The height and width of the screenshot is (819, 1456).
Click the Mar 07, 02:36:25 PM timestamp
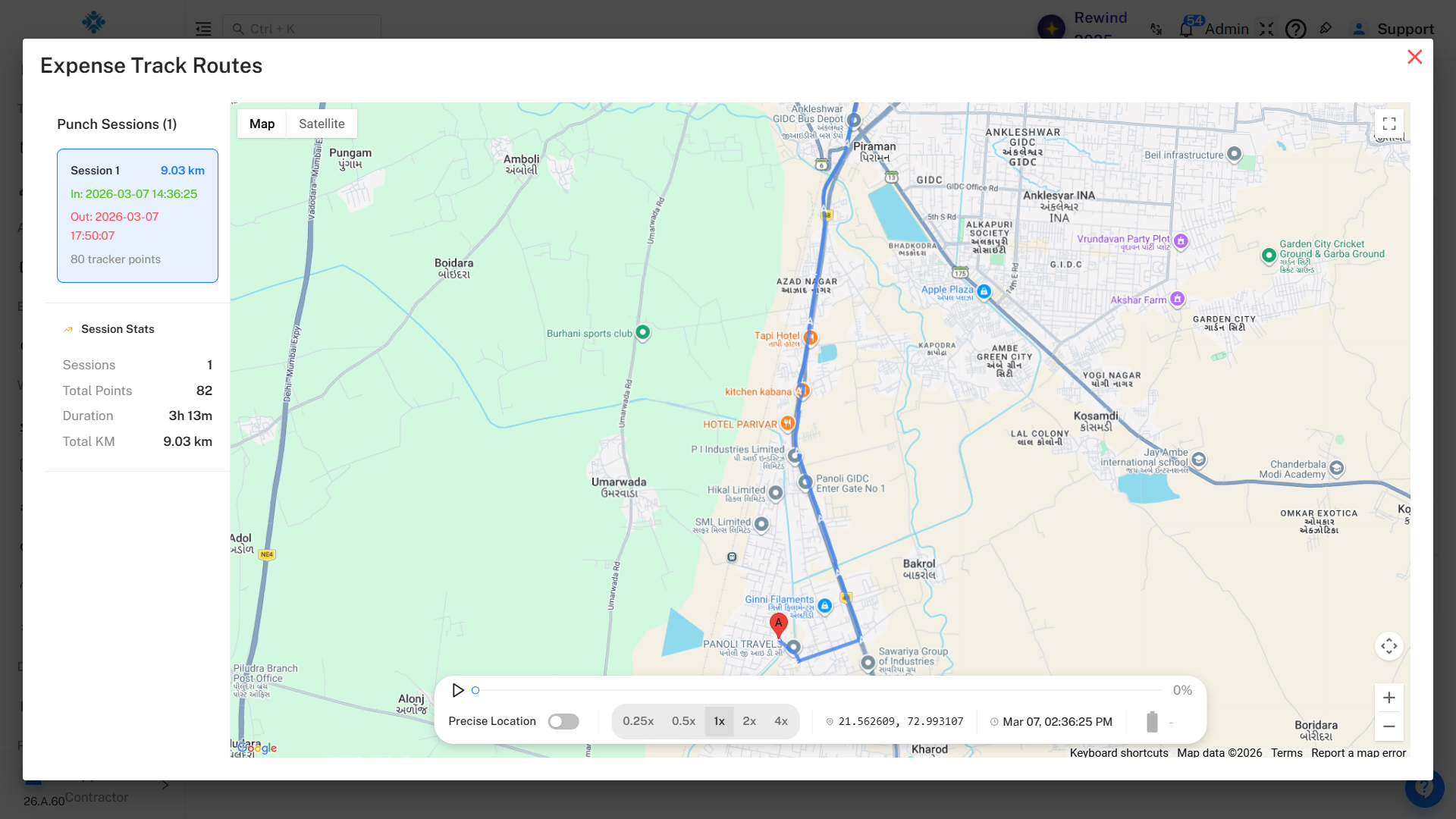(1057, 721)
